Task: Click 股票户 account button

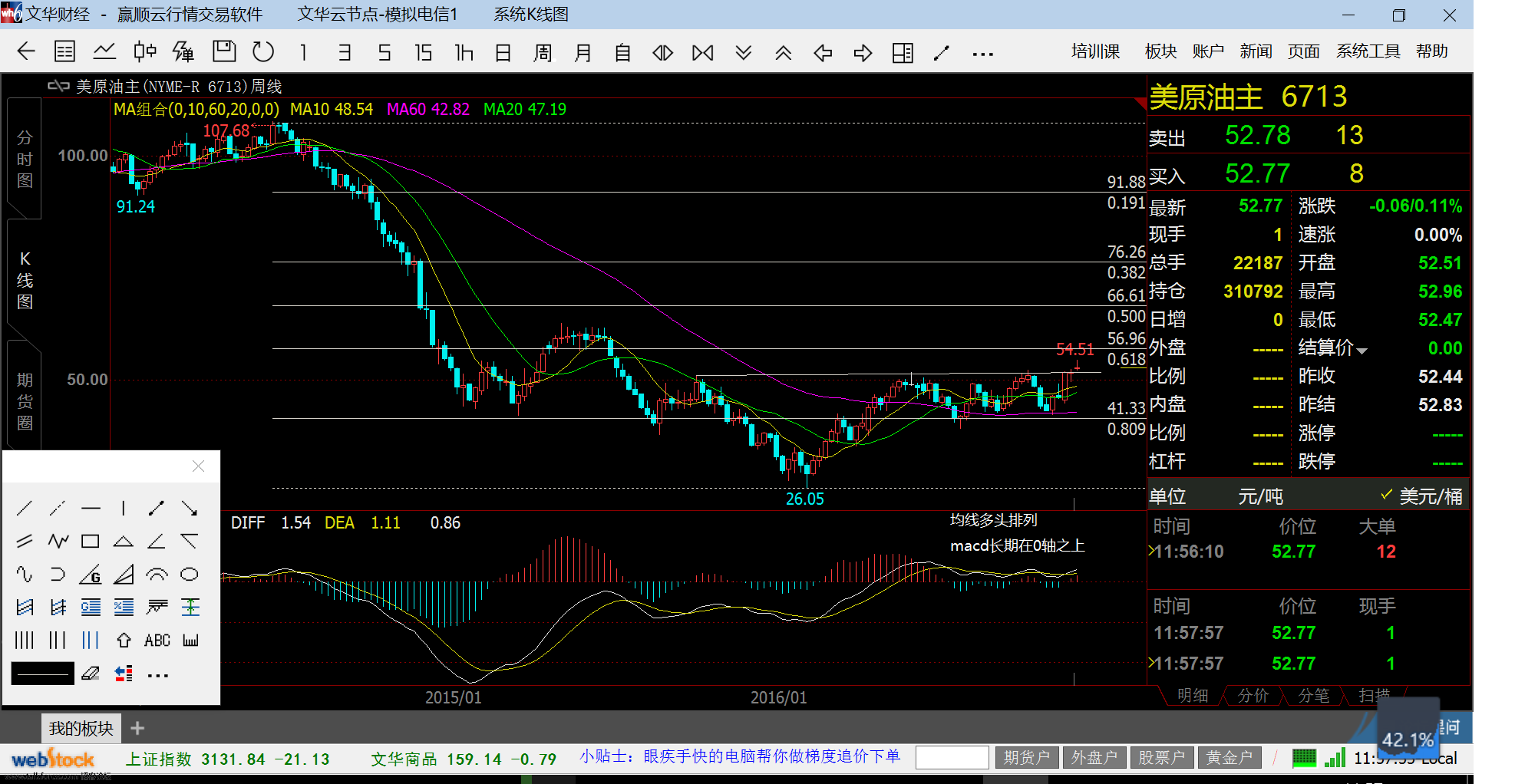Action: pos(1161,758)
